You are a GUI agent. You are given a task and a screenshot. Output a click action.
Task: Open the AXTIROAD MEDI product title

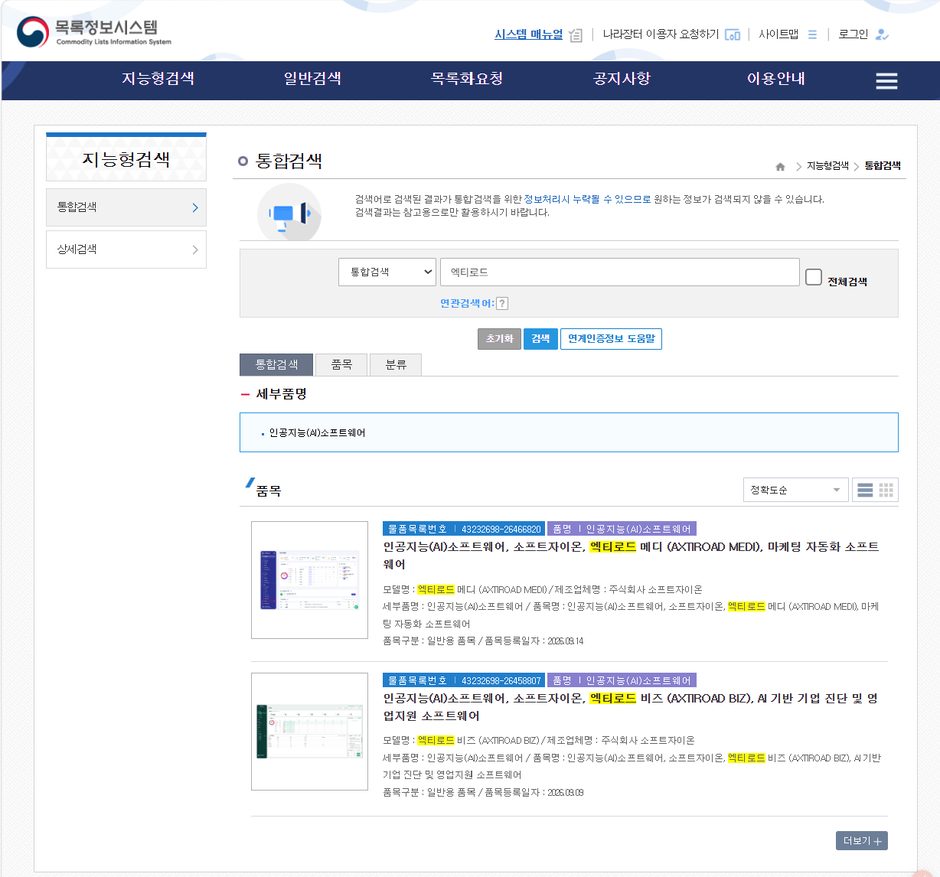pos(631,555)
